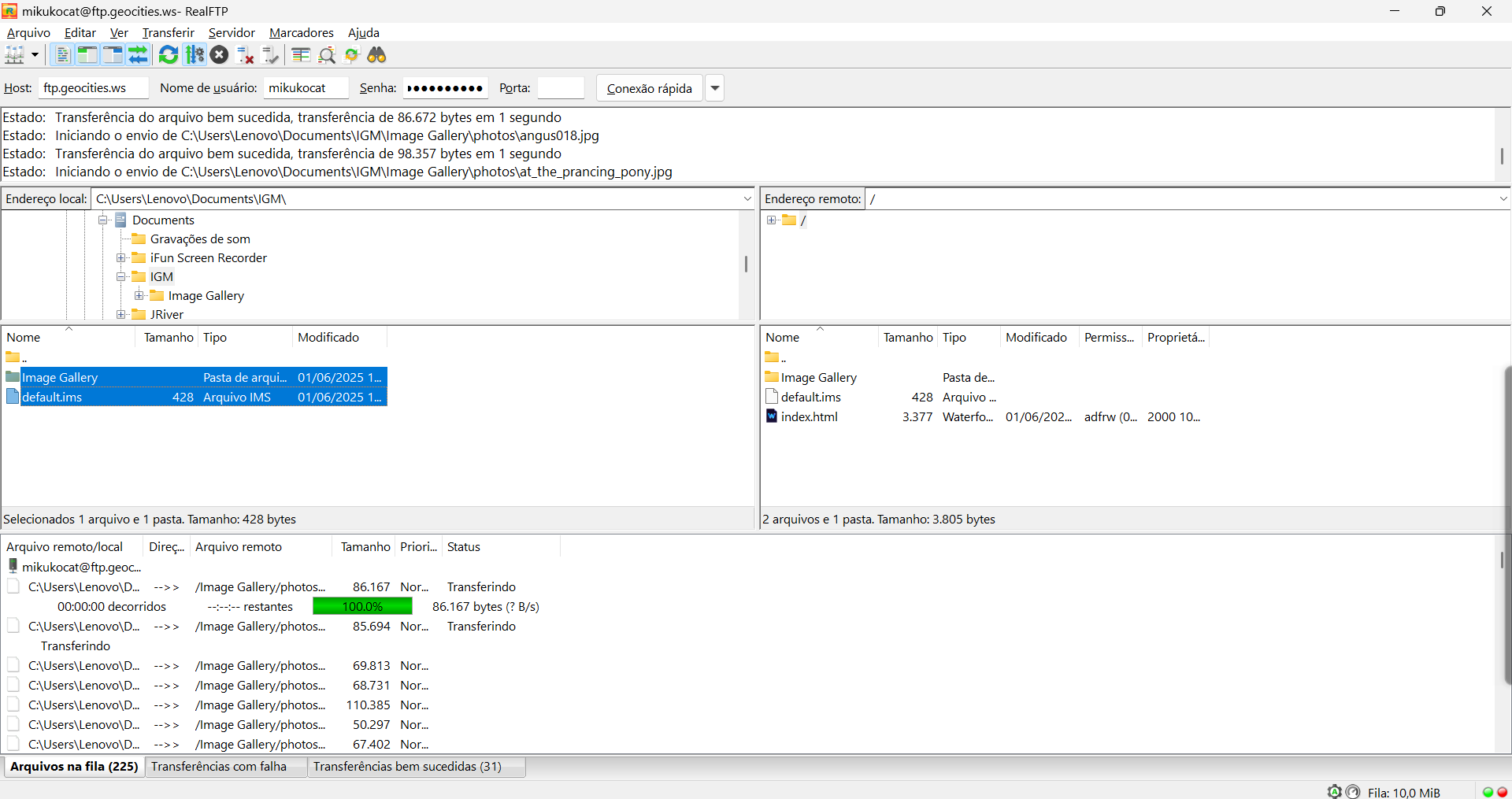
Task: Switch to Transferências com falha tab
Action: [225, 766]
